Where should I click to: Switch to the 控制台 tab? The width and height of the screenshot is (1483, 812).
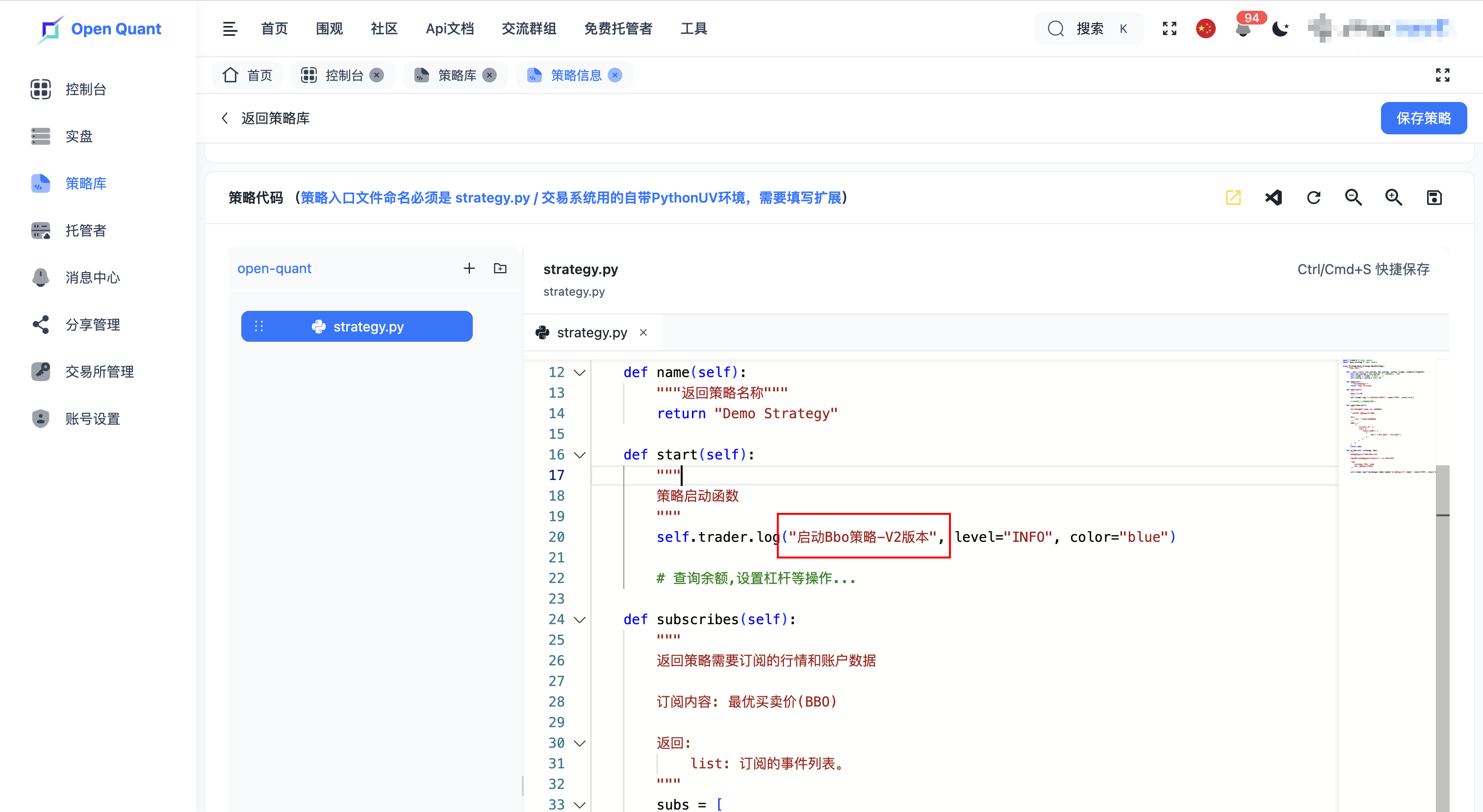(x=344, y=76)
